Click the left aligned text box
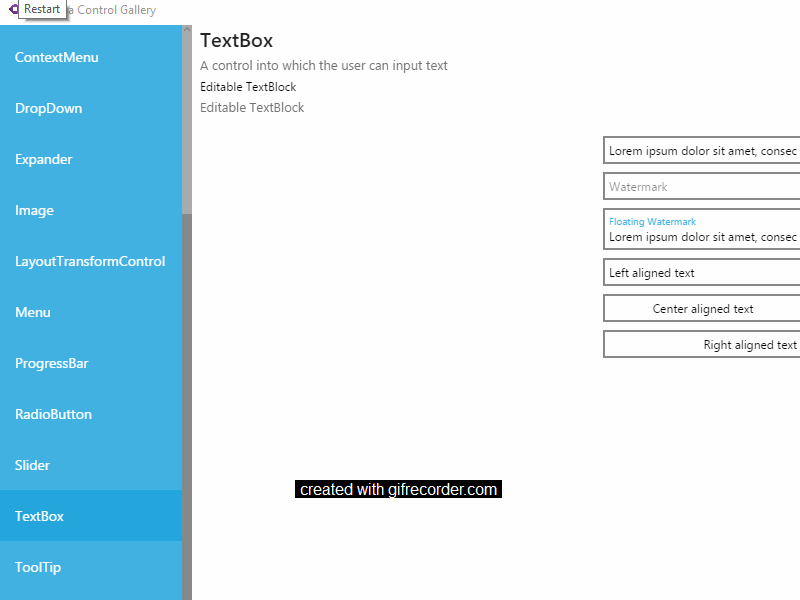 click(x=700, y=272)
